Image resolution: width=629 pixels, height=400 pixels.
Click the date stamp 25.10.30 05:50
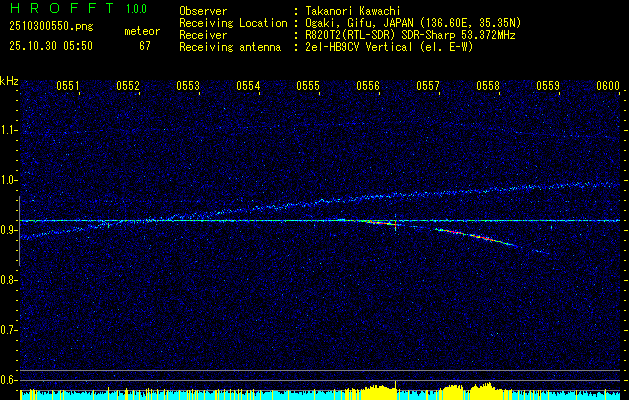[x=49, y=45]
